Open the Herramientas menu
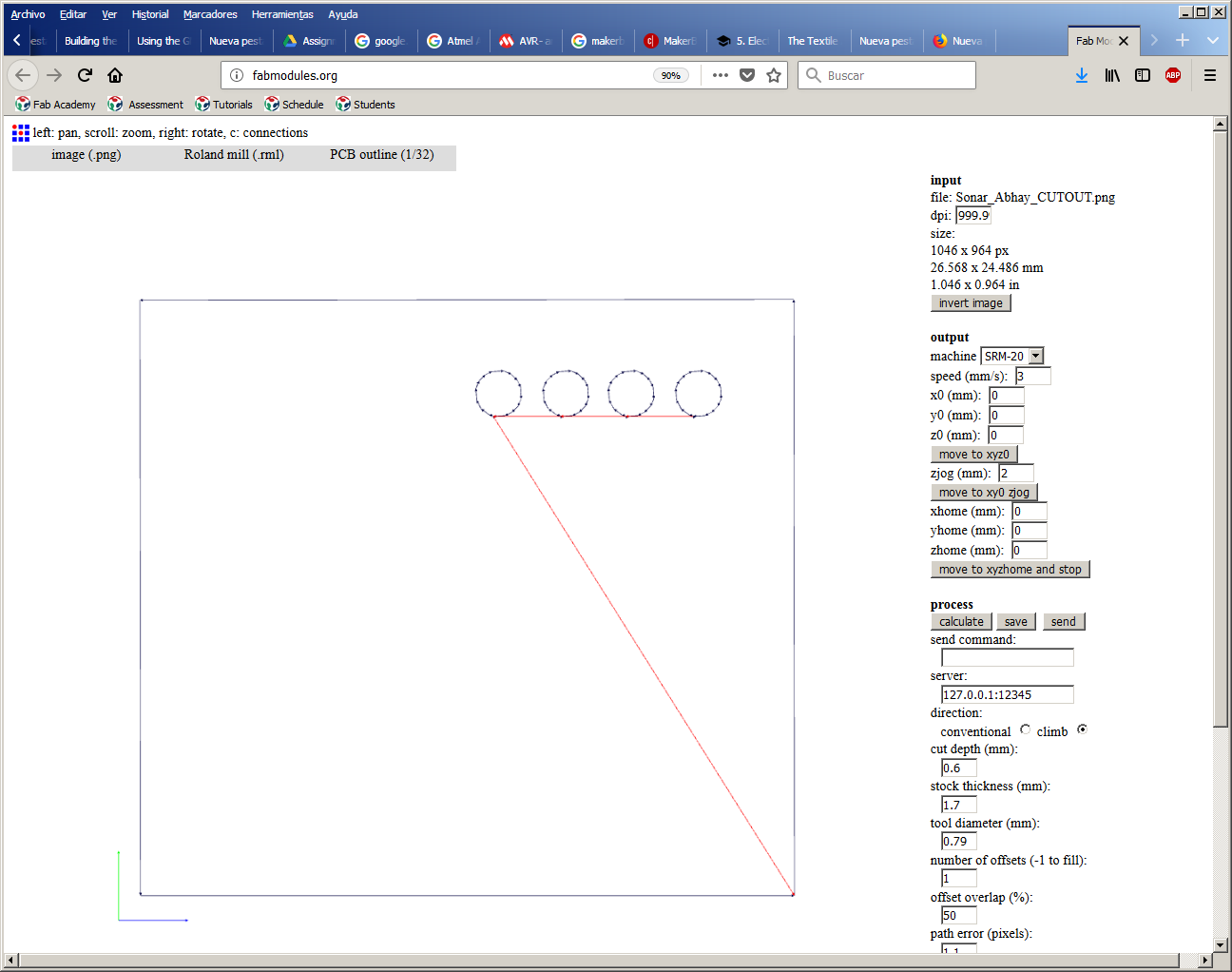Screen dimensions: 1232x972 click(x=282, y=14)
